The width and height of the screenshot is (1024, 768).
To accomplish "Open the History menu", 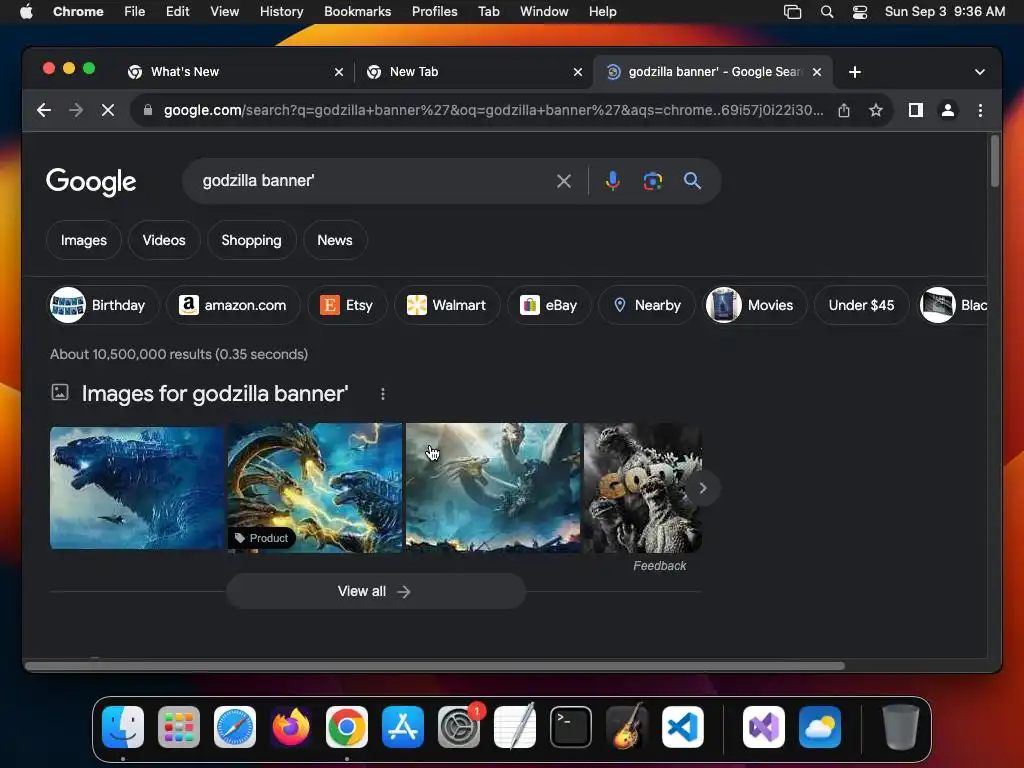I will pos(281,12).
